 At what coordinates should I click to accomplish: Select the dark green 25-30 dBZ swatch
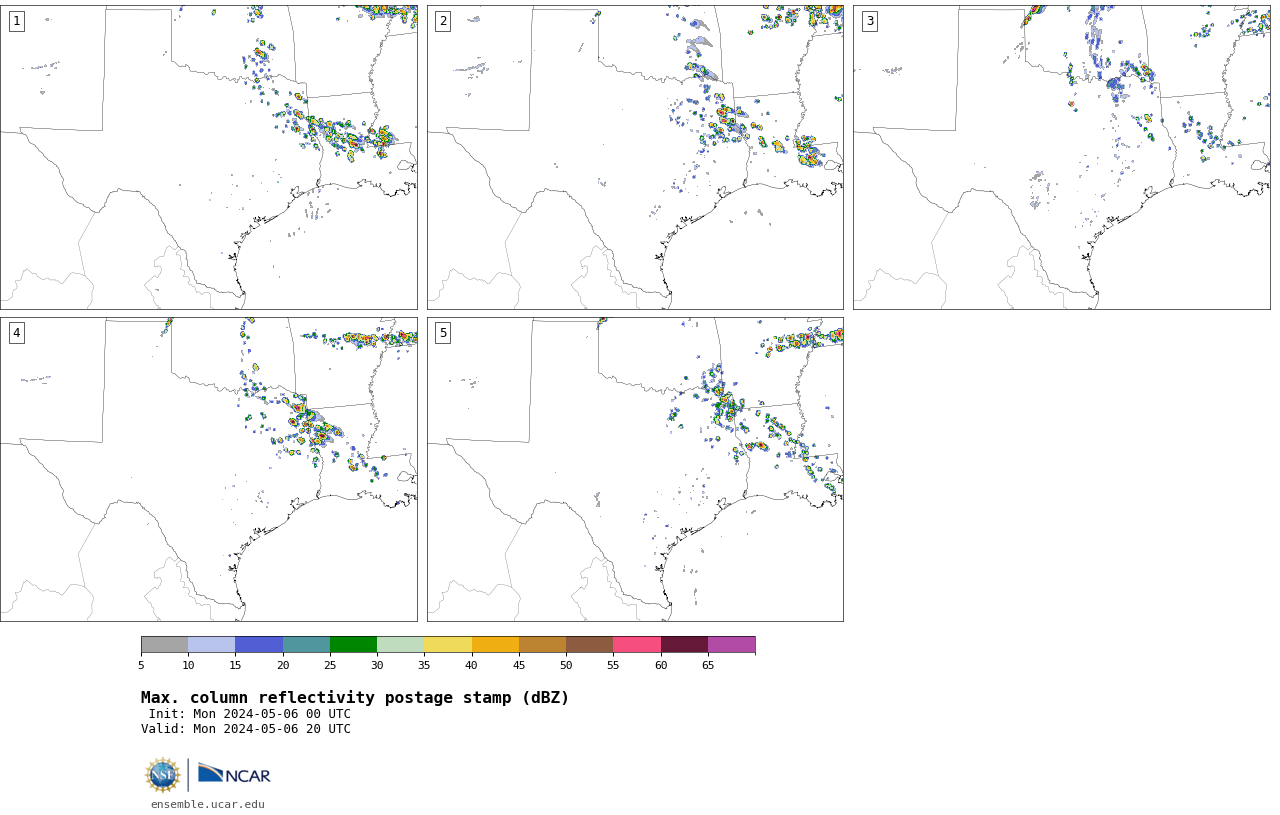(x=353, y=644)
